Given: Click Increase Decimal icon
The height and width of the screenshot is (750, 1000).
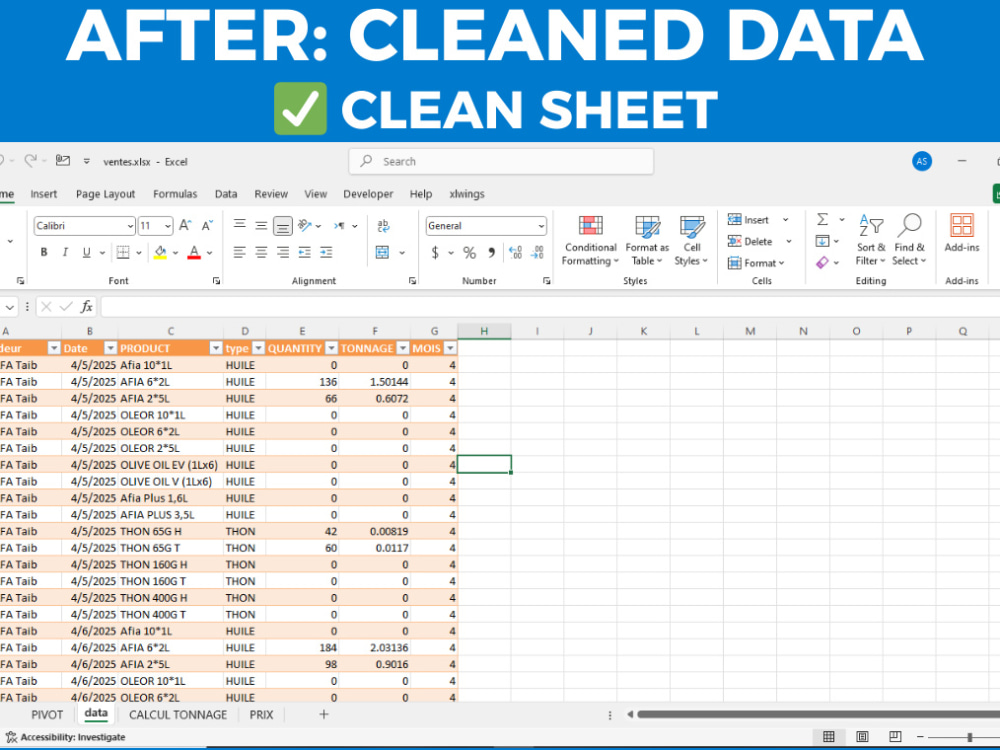Looking at the screenshot, I should coord(515,253).
